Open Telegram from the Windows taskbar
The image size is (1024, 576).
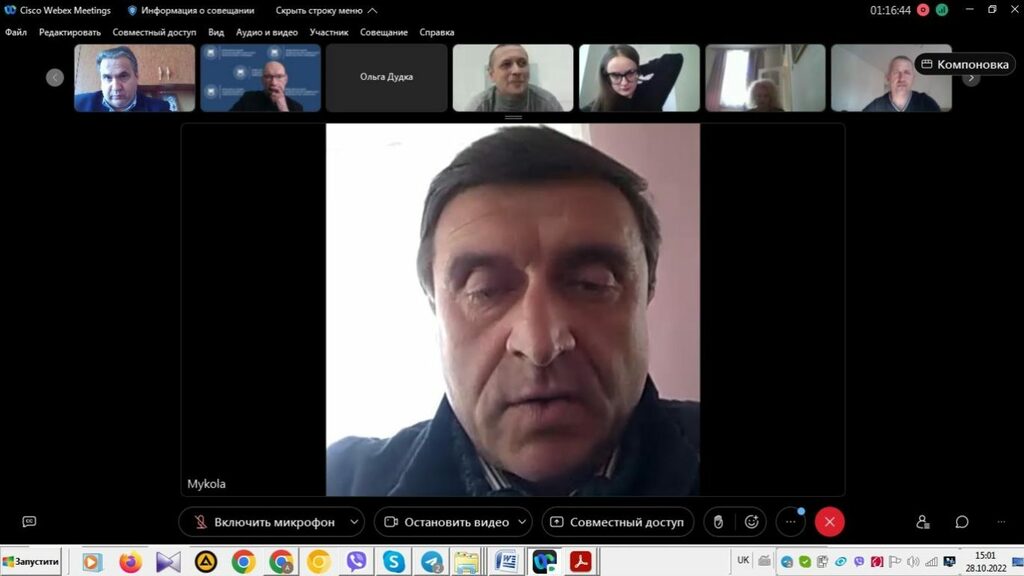pos(432,562)
